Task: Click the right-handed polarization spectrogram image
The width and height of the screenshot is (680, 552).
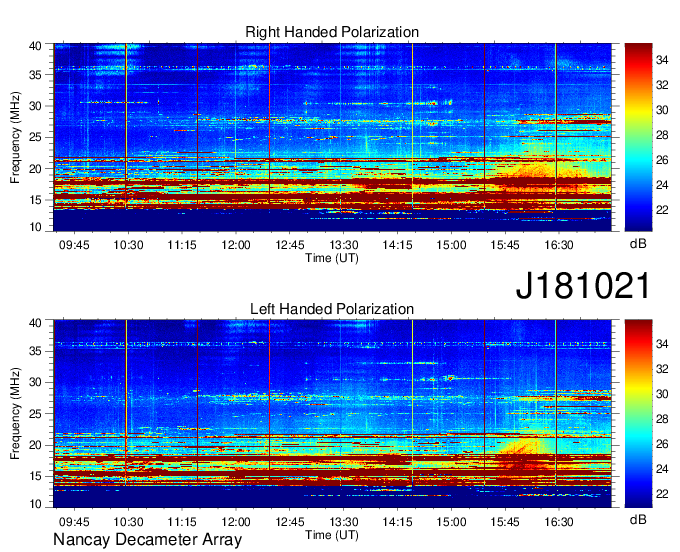Action: click(x=332, y=137)
